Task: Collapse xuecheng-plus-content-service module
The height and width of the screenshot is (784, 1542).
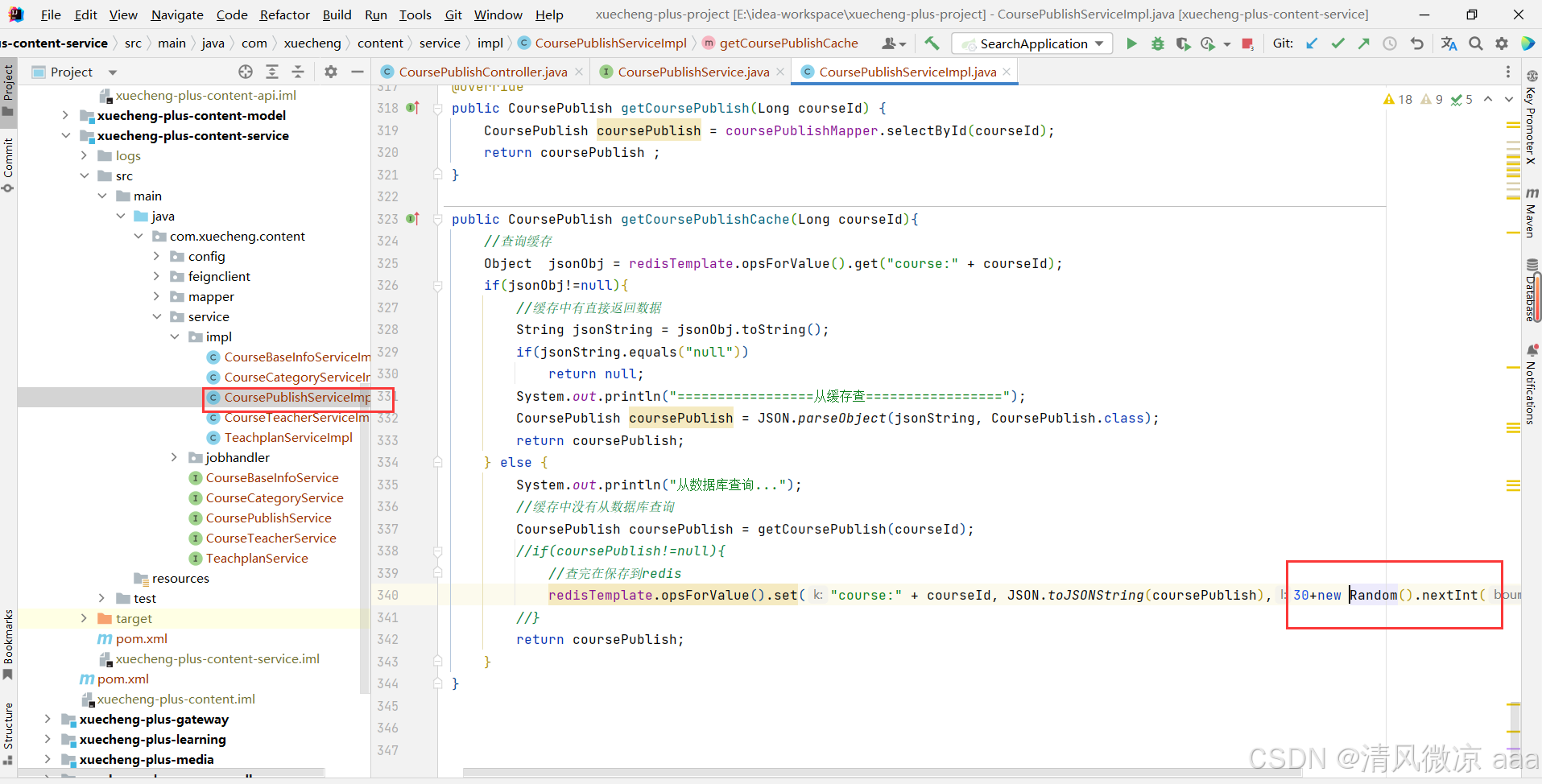Action: coord(65,135)
